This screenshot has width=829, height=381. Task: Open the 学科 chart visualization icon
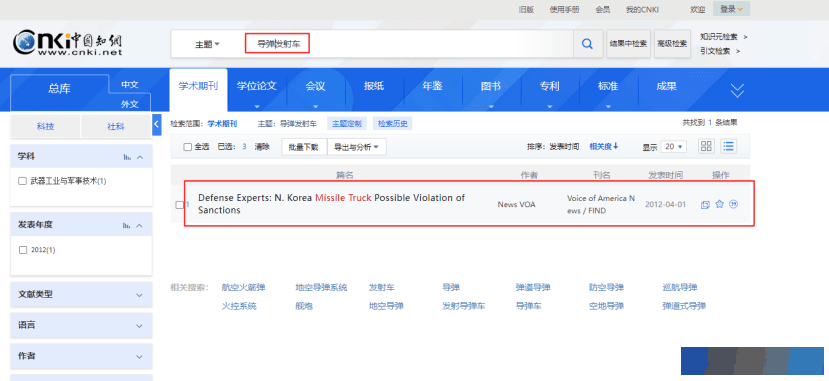pyautogui.click(x=126, y=157)
